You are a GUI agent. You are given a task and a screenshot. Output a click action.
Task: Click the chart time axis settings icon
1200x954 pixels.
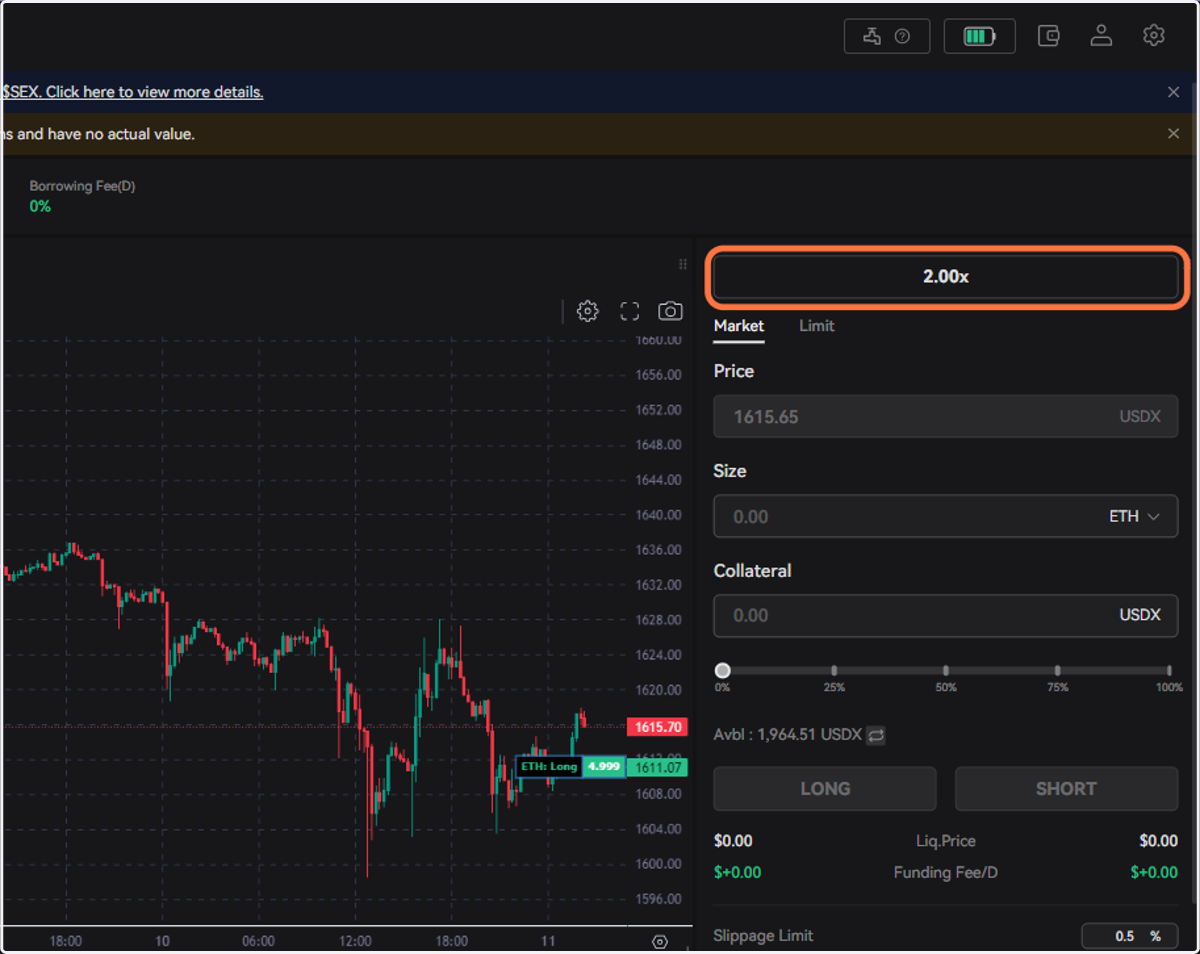(x=659, y=941)
